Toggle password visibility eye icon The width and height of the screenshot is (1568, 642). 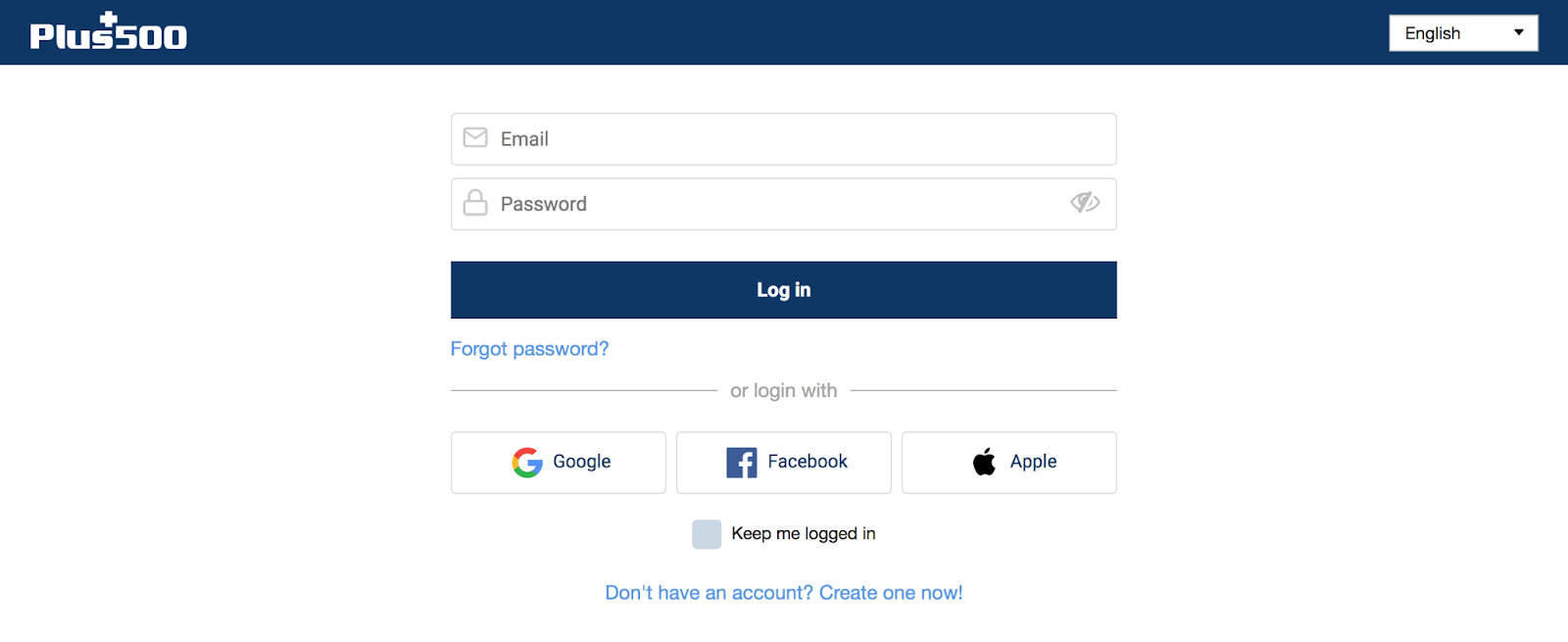tap(1085, 203)
